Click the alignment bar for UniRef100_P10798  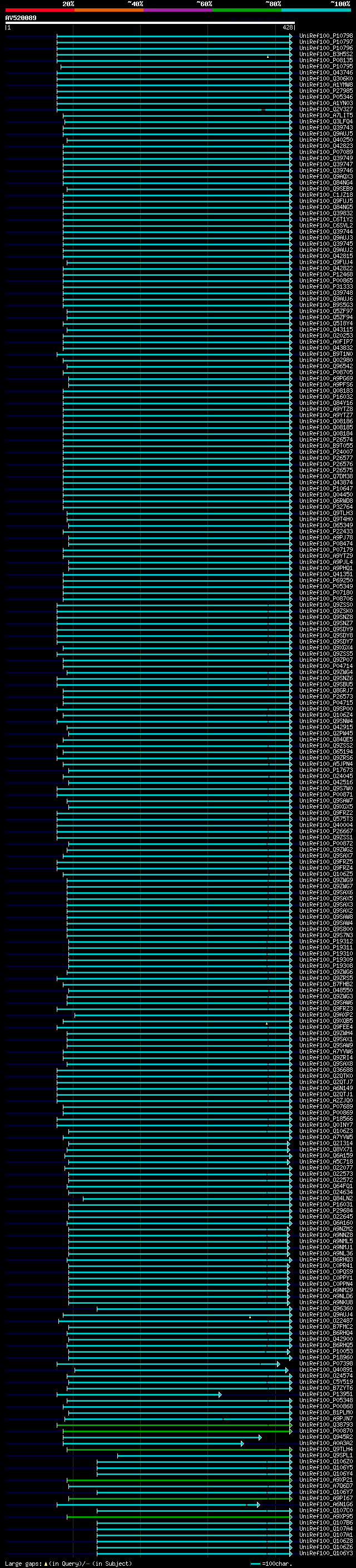coord(174,36)
